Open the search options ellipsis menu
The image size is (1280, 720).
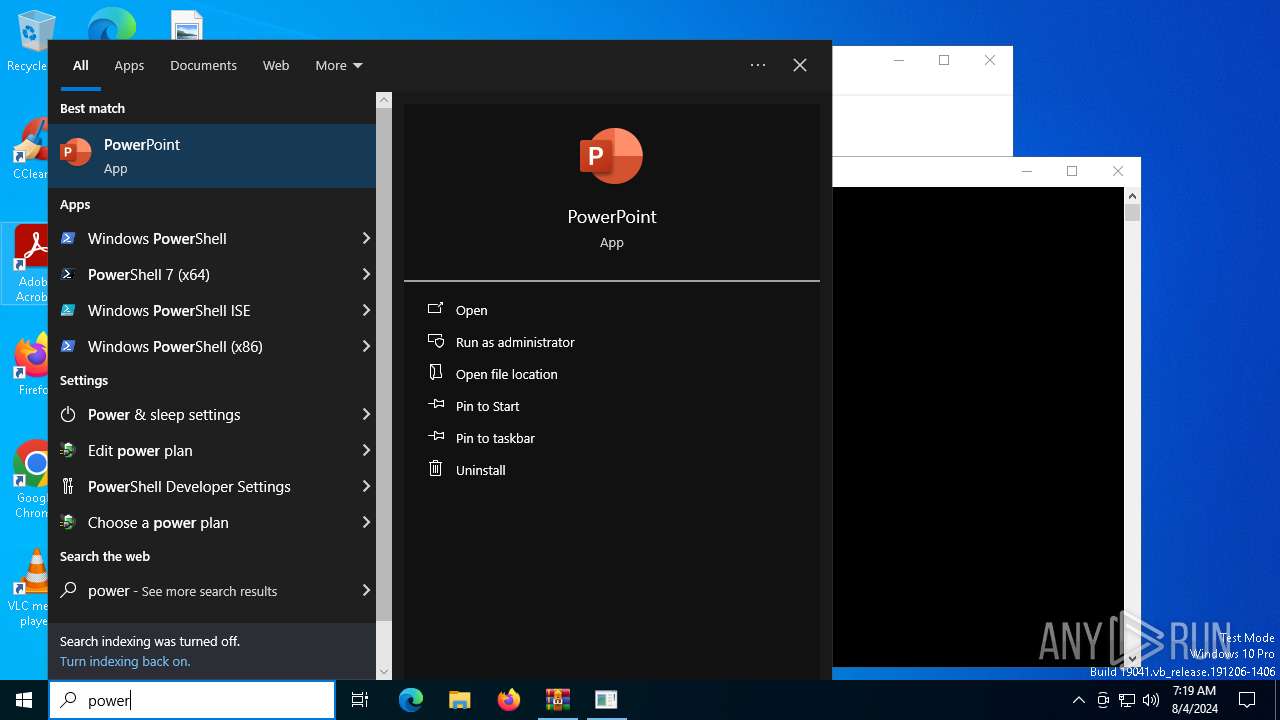coord(758,65)
